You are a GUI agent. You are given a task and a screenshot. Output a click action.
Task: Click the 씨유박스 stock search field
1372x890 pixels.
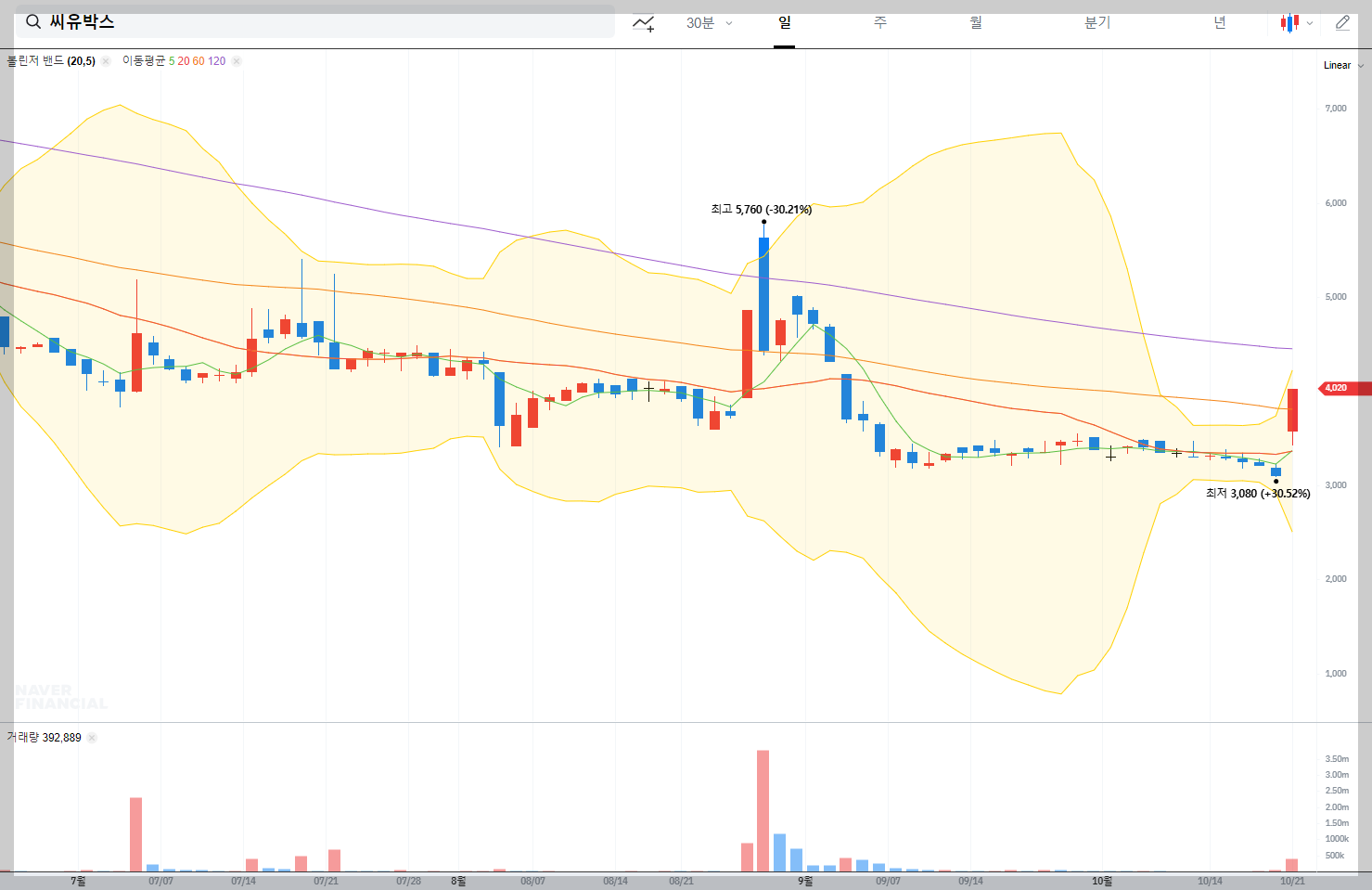[x=315, y=21]
